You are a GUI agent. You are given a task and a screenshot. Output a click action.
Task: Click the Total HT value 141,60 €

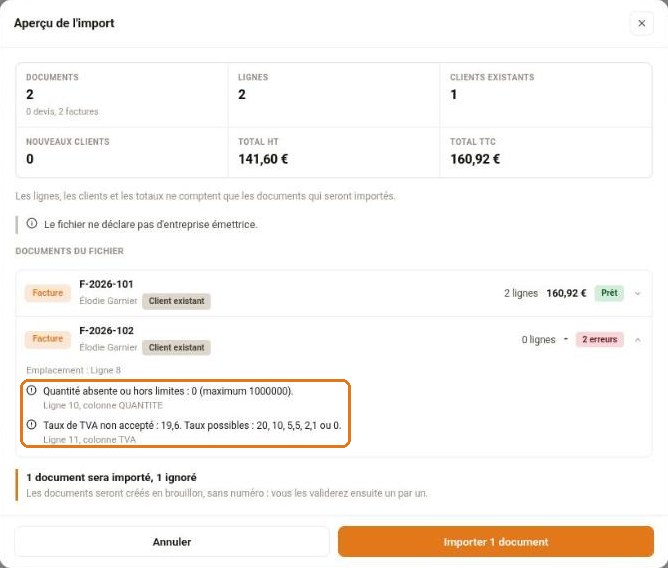263,159
